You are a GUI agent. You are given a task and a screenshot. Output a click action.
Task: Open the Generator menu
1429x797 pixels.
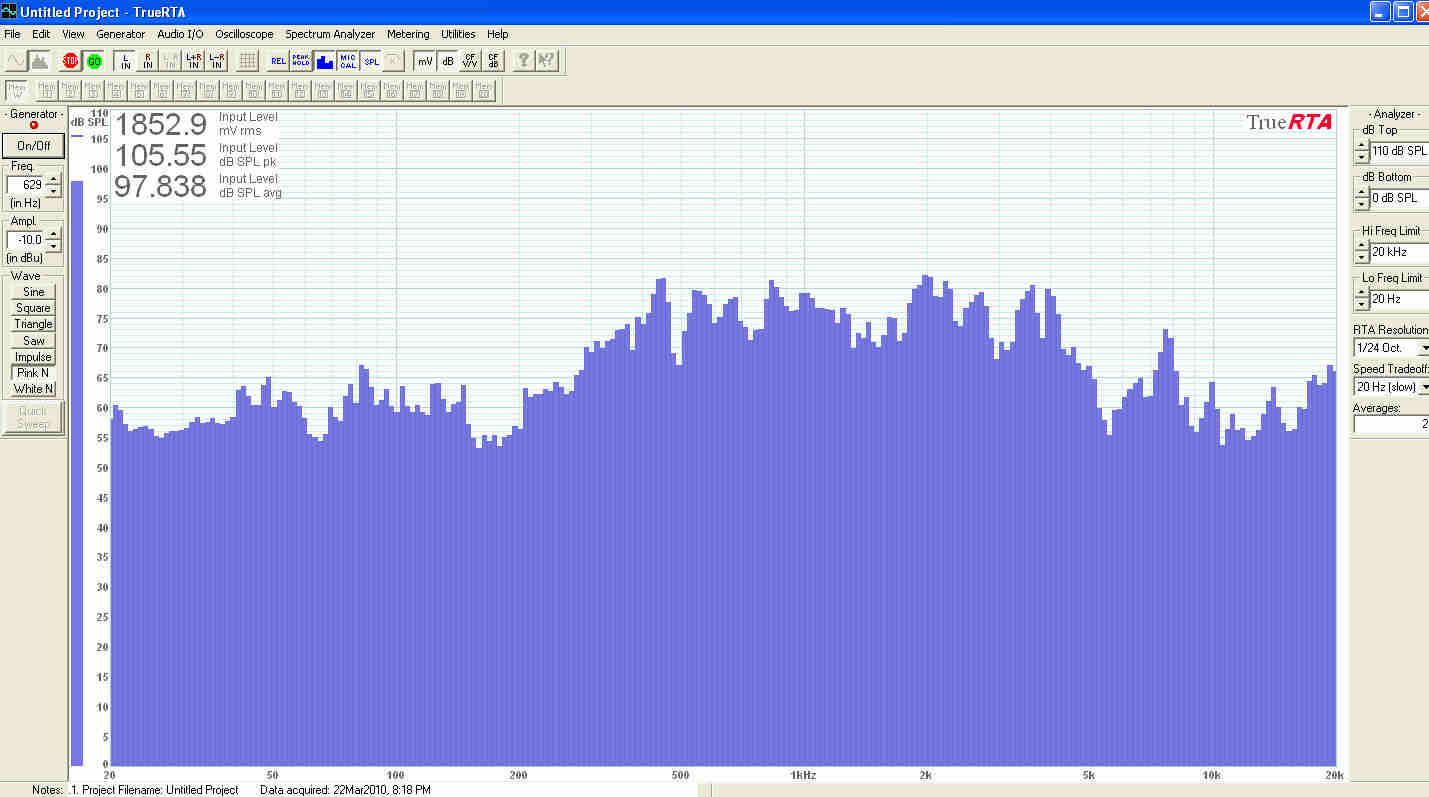pos(120,34)
